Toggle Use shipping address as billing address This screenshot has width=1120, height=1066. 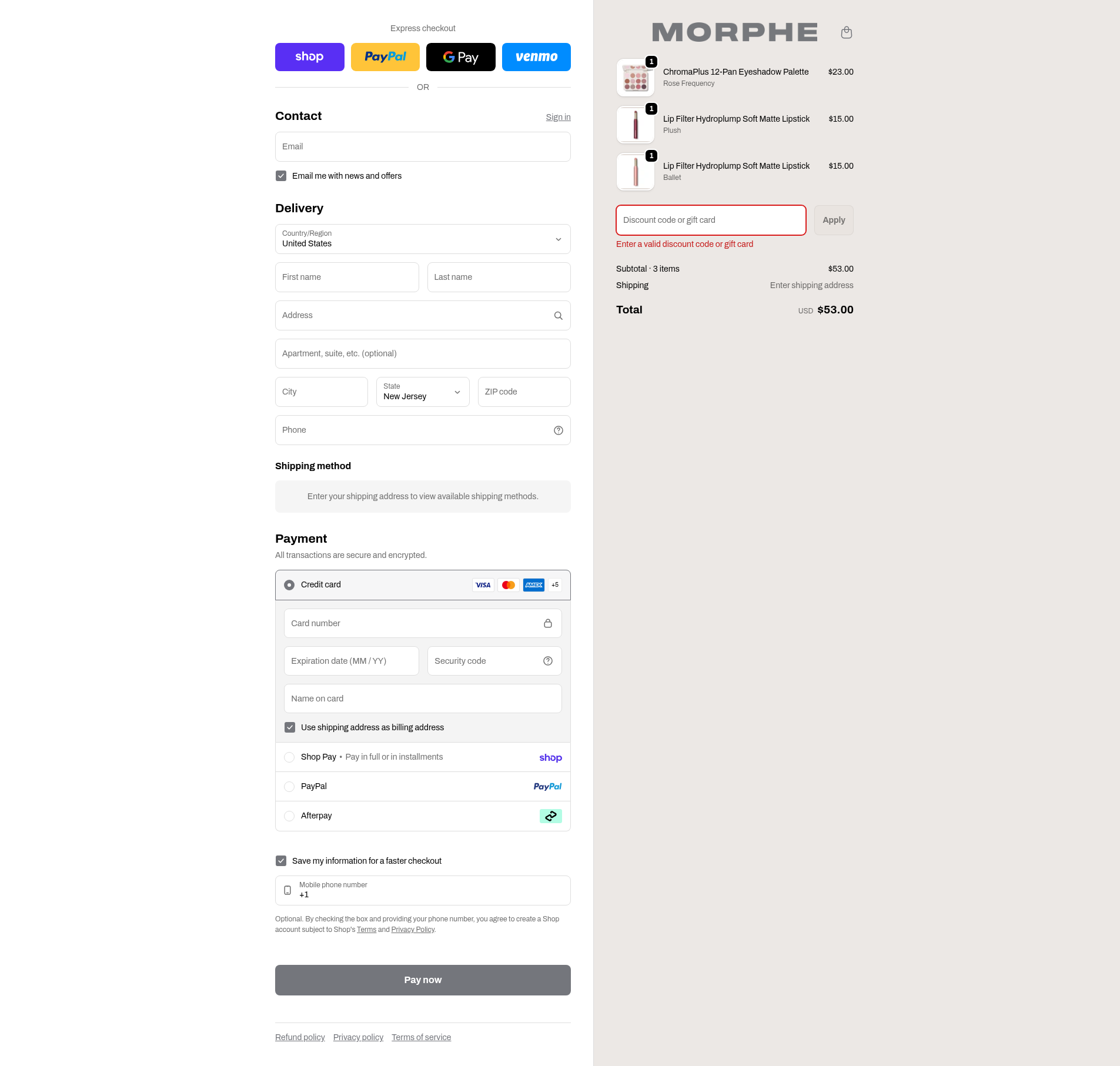[290, 727]
